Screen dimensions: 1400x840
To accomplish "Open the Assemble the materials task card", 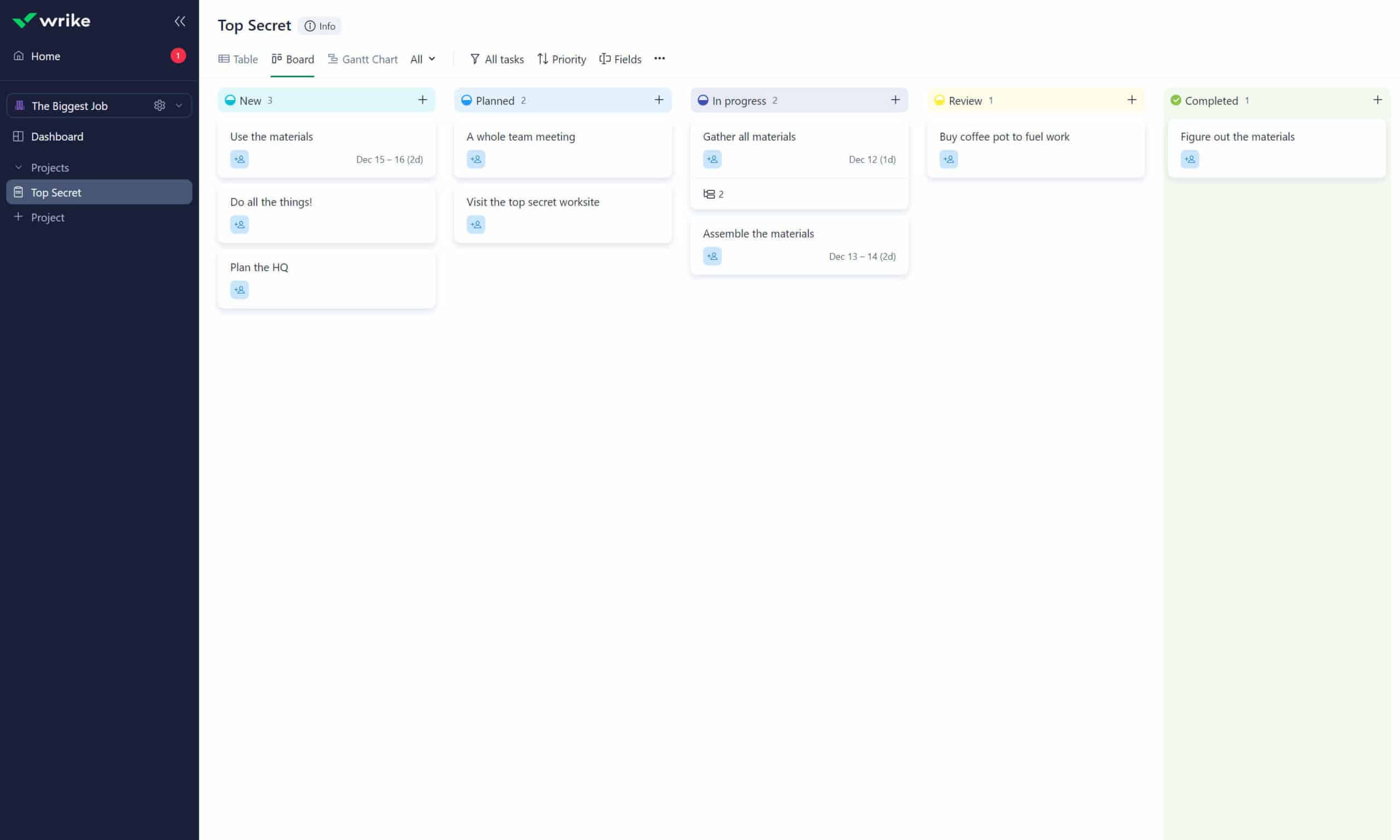I will (x=759, y=233).
